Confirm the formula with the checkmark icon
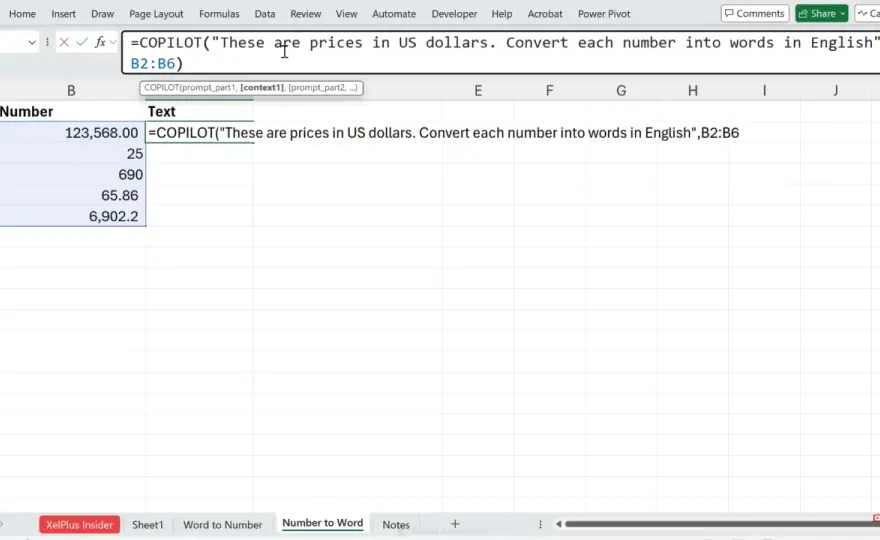The height and width of the screenshot is (540, 880). click(x=82, y=42)
